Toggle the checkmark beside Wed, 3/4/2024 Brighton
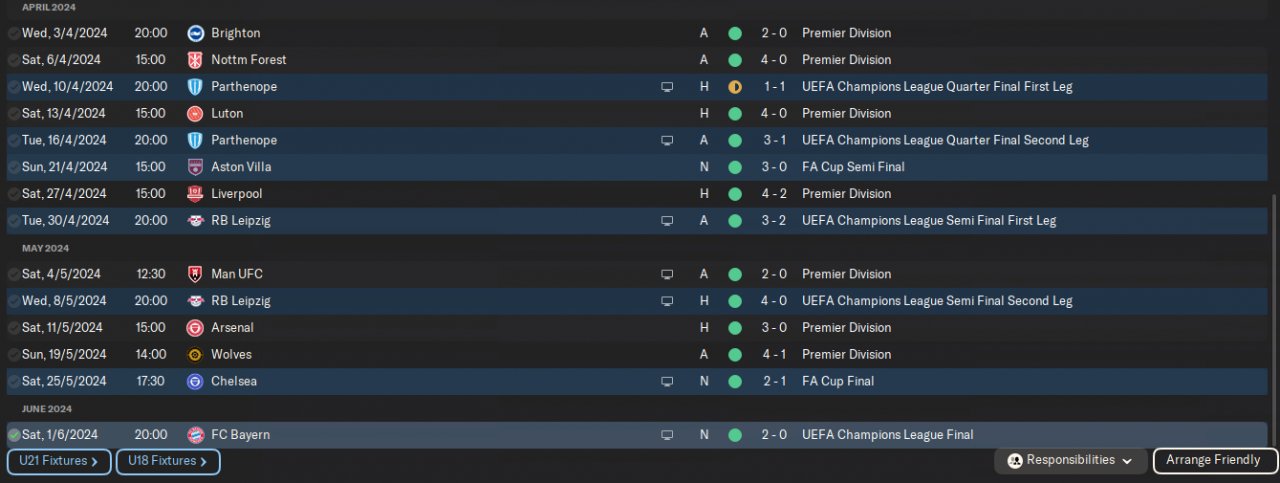1280x483 pixels. click(13, 33)
